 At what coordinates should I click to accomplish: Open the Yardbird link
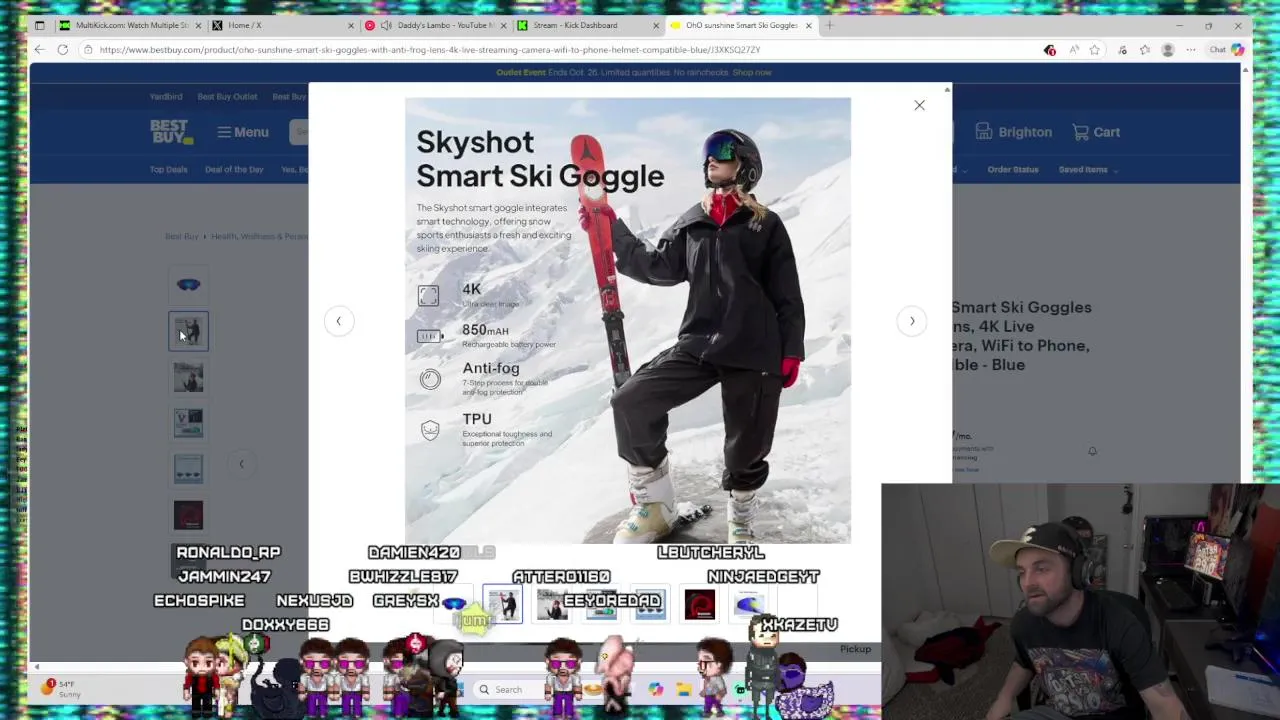166,97
